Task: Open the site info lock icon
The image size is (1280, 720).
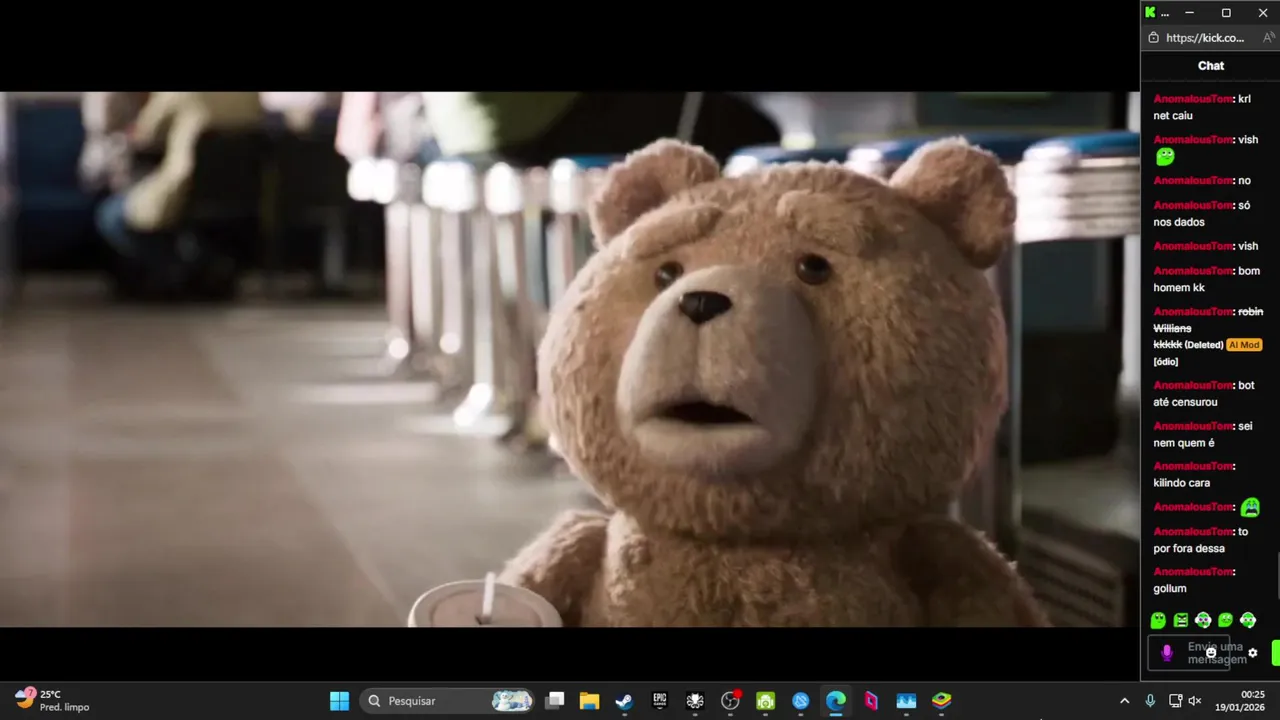Action: (x=1153, y=38)
